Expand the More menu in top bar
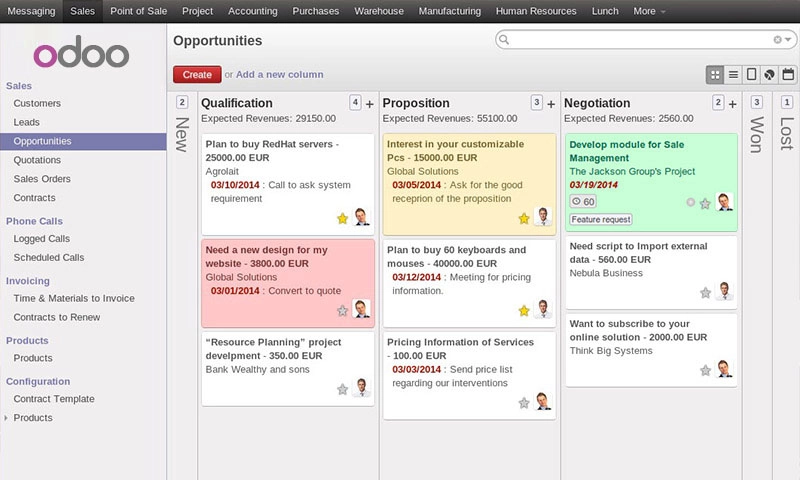 [x=650, y=11]
